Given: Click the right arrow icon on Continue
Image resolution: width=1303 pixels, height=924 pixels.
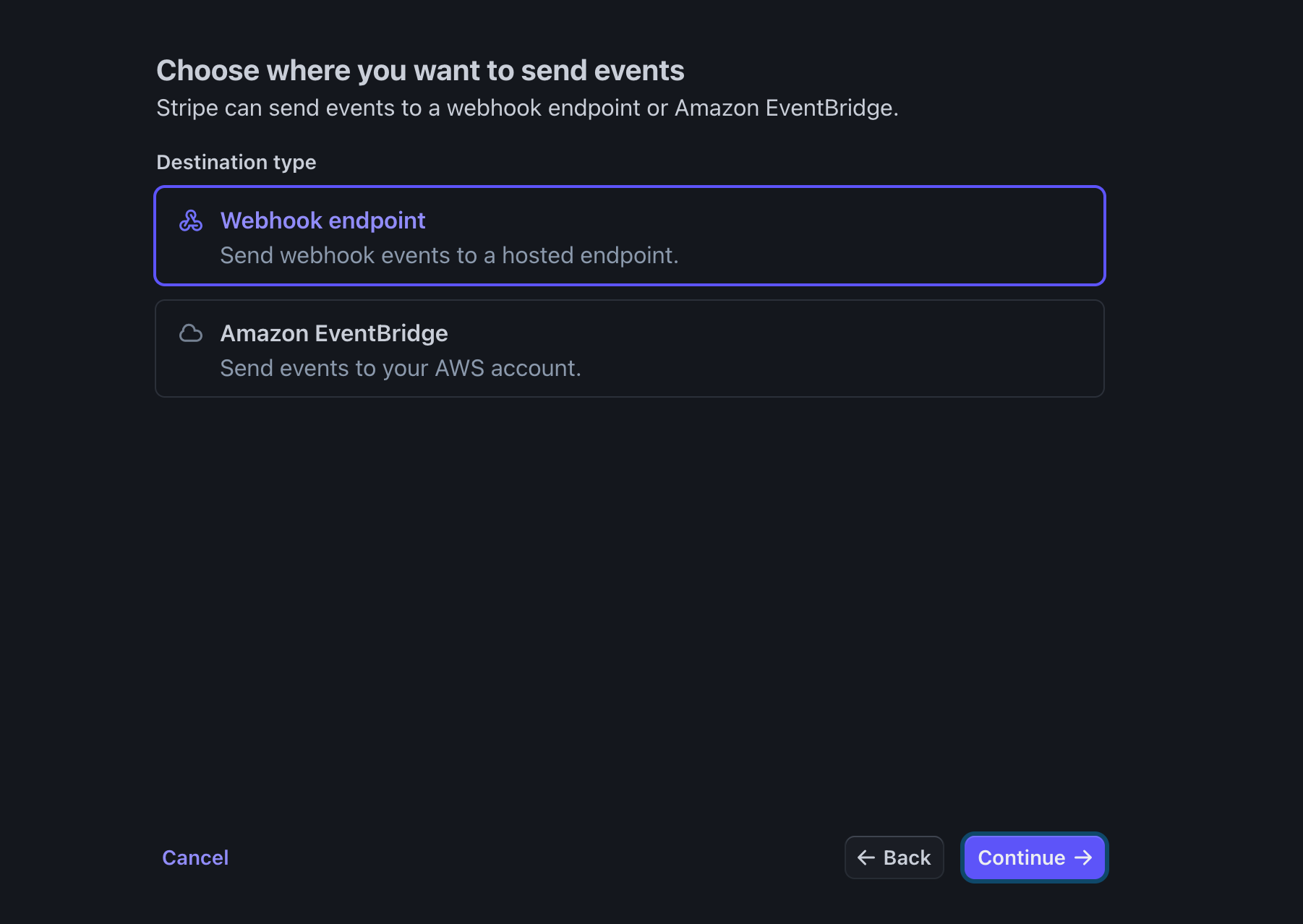Looking at the screenshot, I should click(x=1083, y=857).
